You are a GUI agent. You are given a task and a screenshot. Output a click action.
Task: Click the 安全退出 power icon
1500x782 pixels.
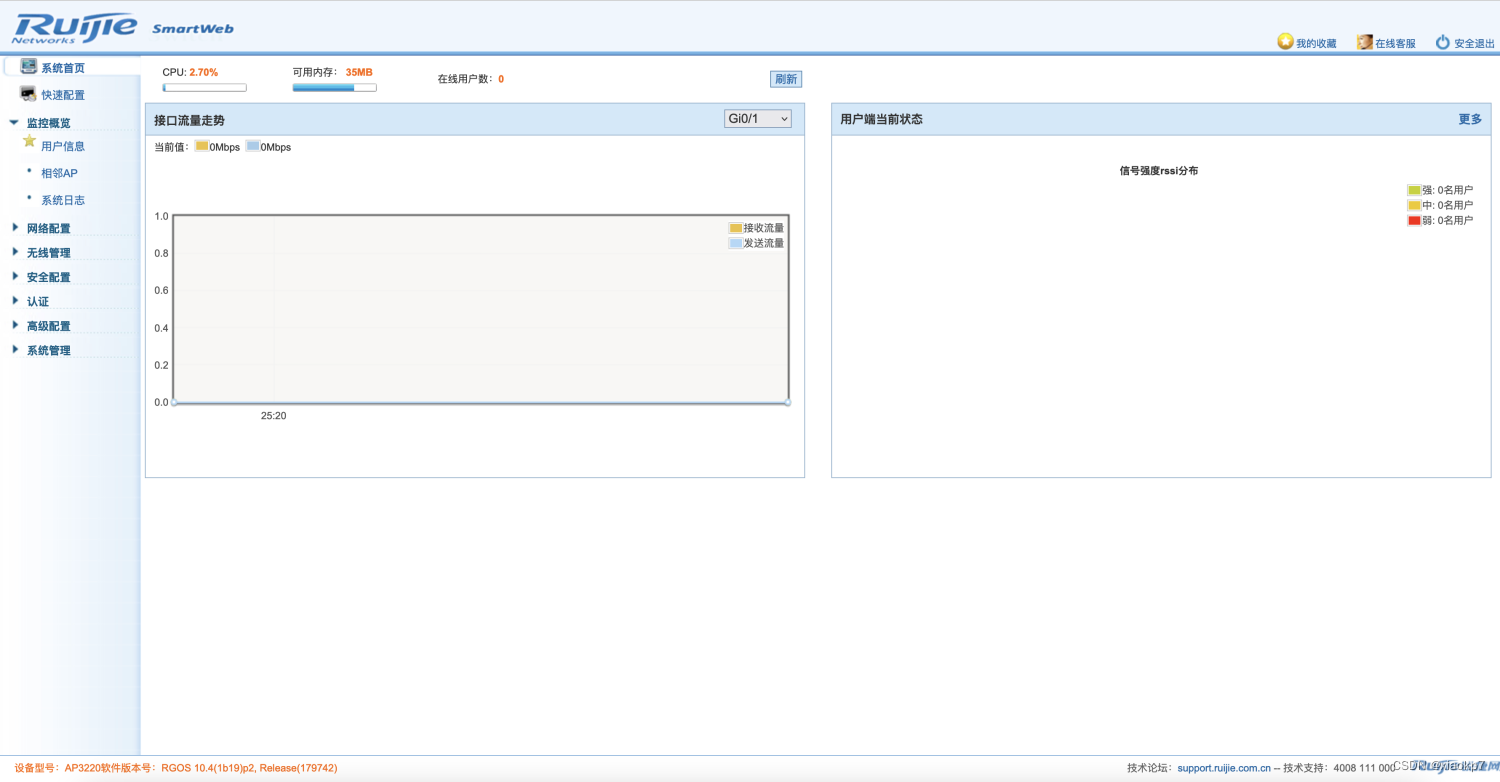pos(1443,42)
